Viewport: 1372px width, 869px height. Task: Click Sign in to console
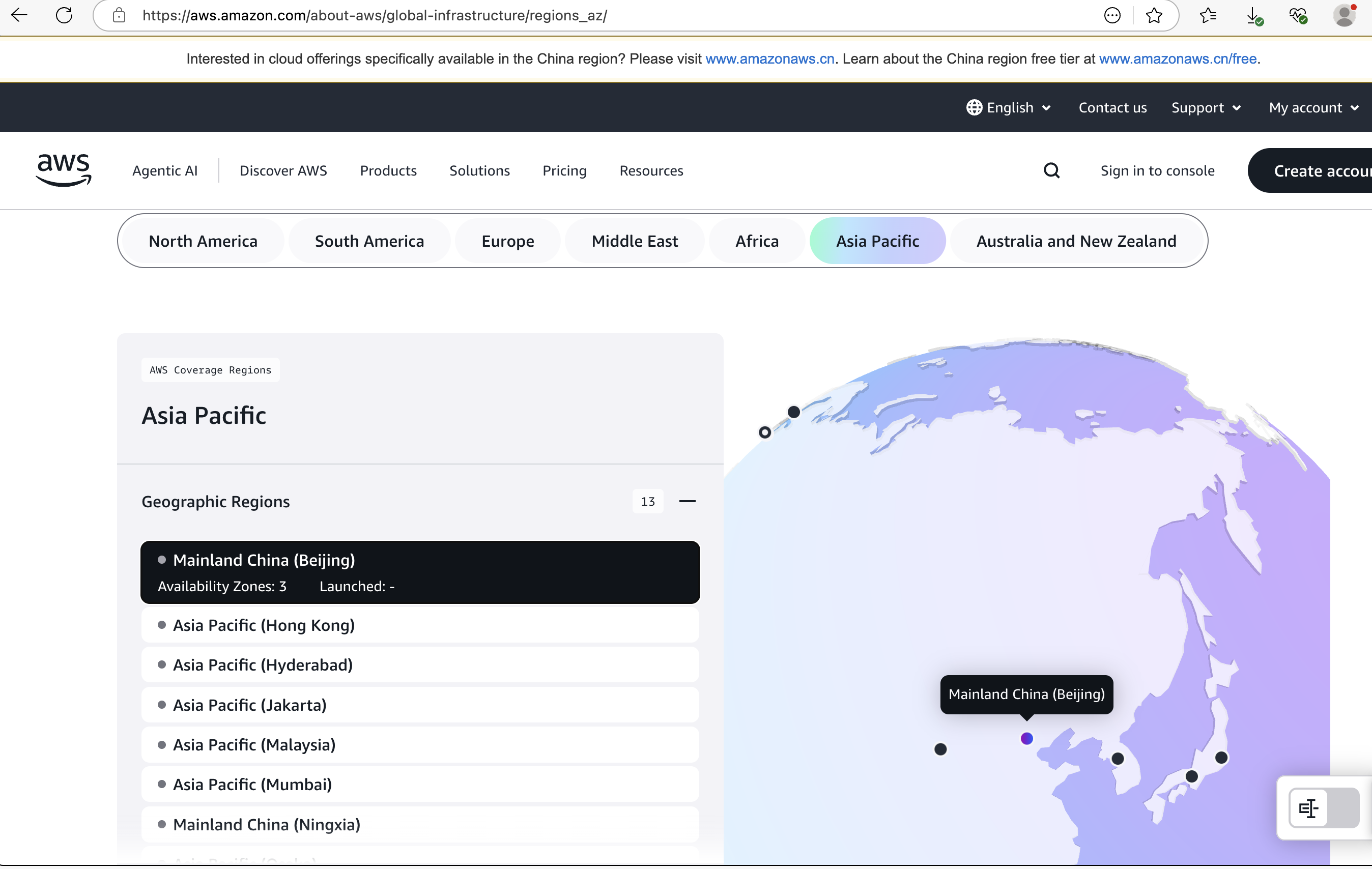1157,170
